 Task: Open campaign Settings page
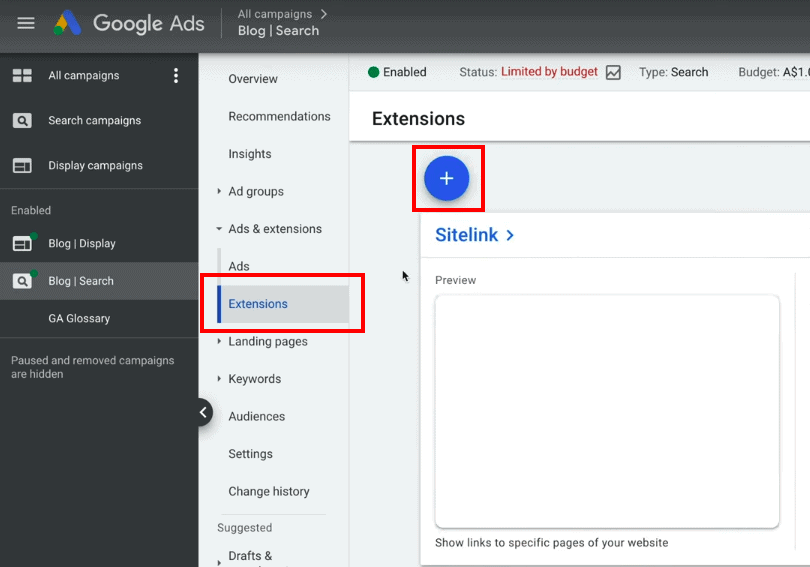(x=250, y=454)
